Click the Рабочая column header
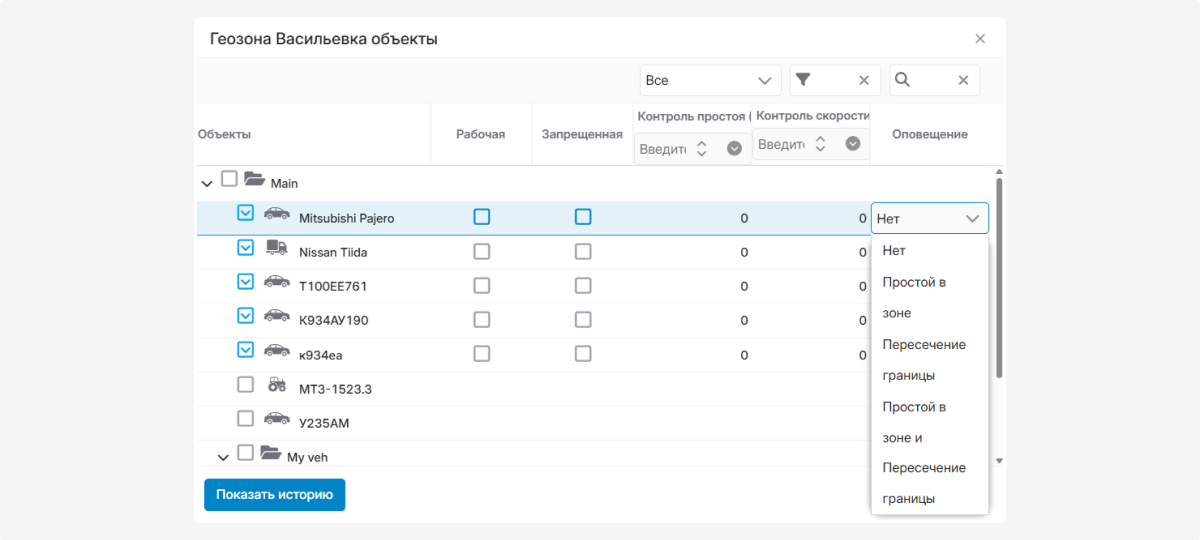The image size is (1200, 540). pyautogui.click(x=481, y=134)
